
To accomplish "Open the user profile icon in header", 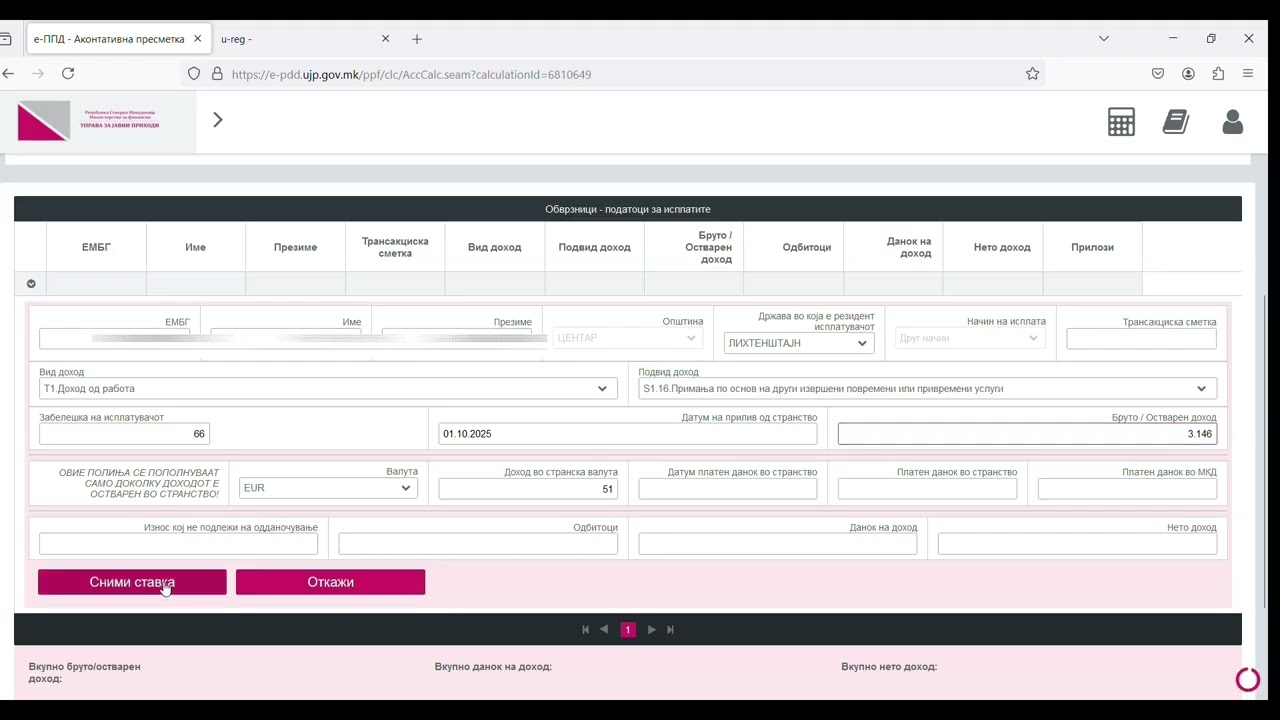I will [x=1232, y=122].
